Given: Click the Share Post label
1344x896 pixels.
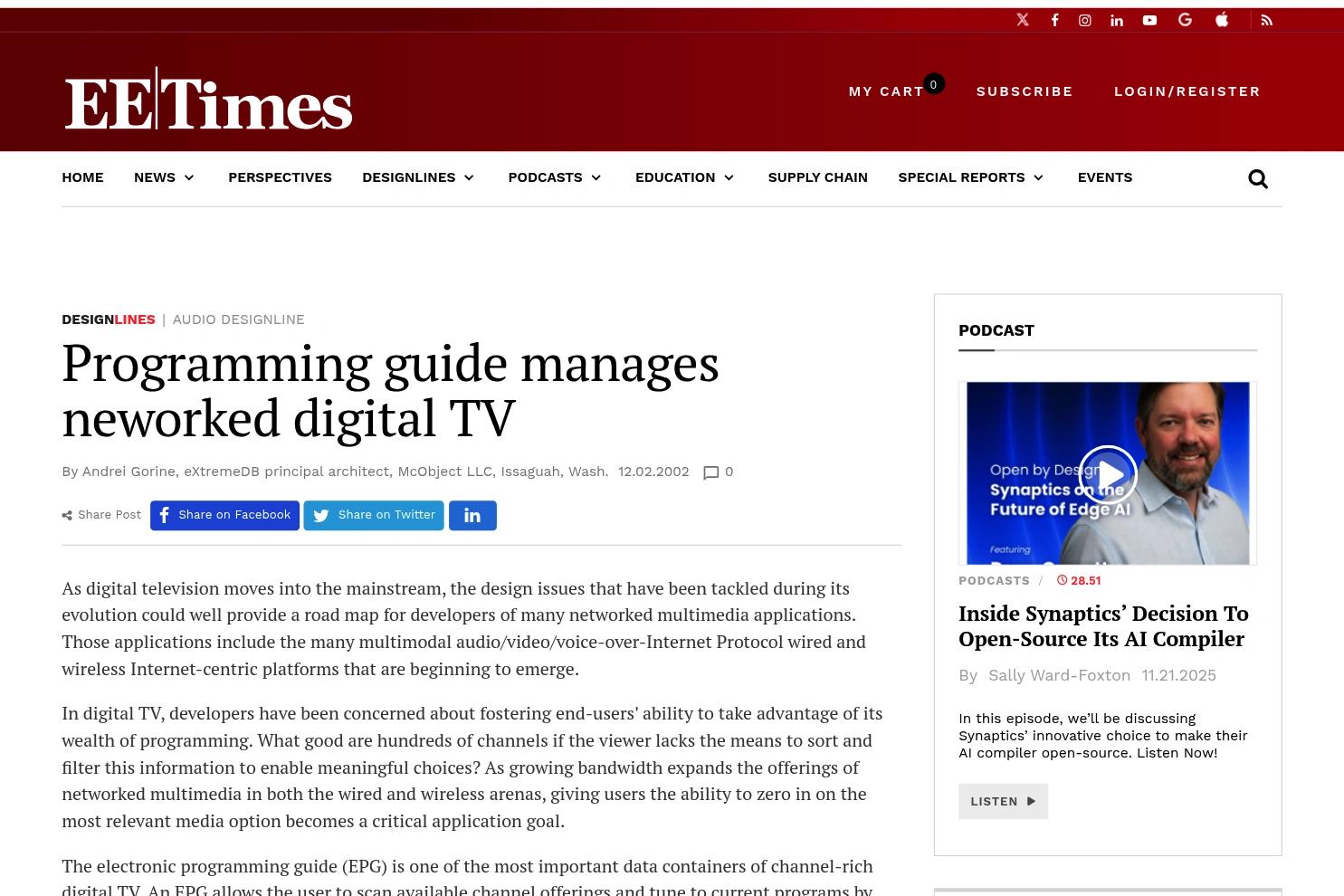Looking at the screenshot, I should (x=101, y=515).
